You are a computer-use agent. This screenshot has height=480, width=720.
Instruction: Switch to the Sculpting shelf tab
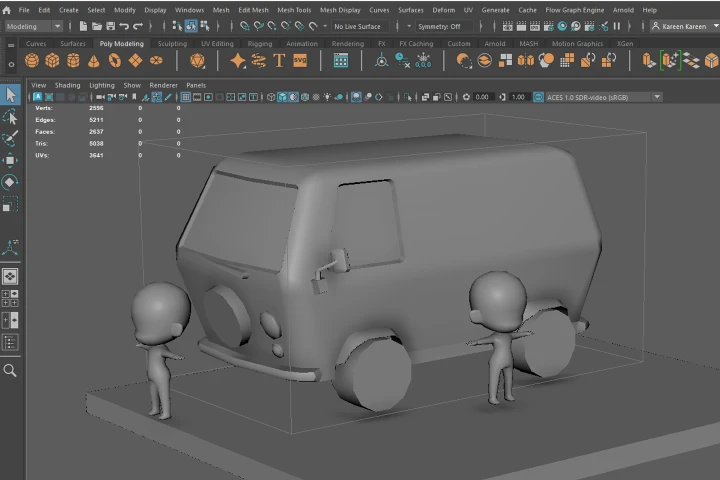[x=172, y=44]
